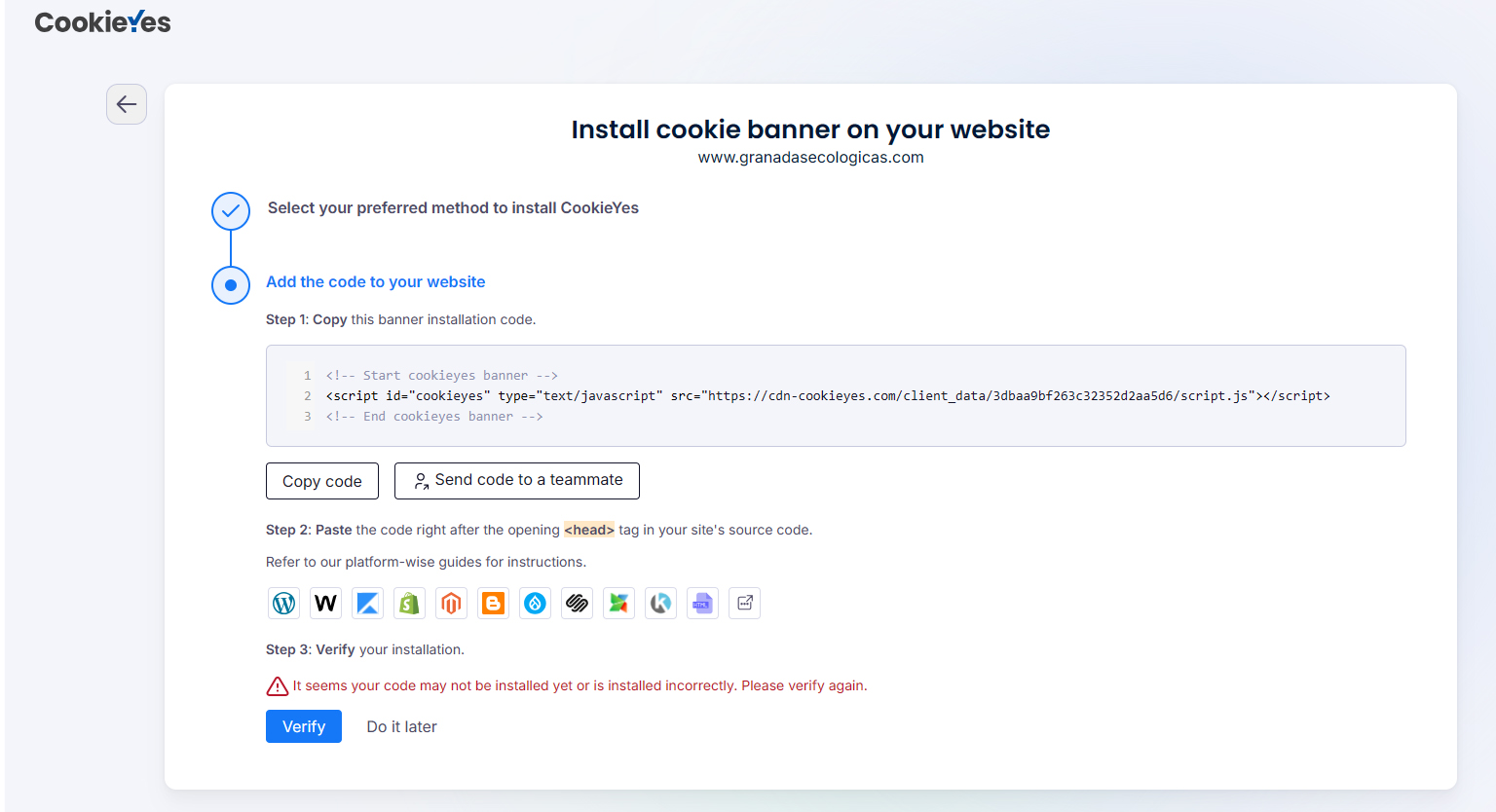Click the red warning triangle icon
1496x812 pixels.
278,686
